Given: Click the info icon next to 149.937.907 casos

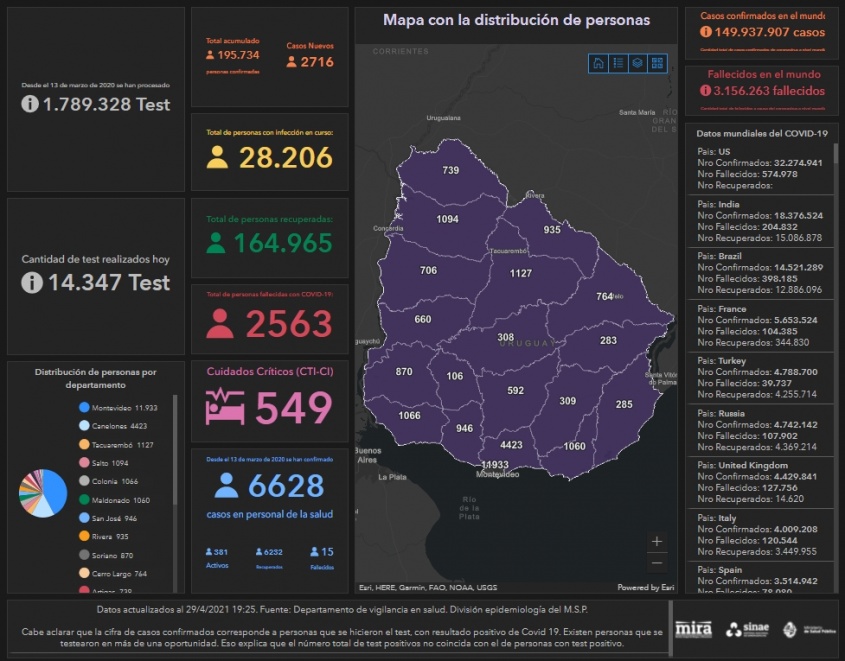Looking at the screenshot, I should tap(706, 32).
